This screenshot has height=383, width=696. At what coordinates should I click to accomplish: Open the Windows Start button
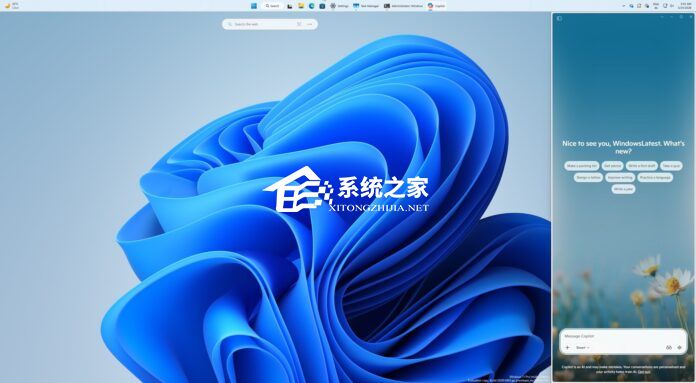[254, 6]
